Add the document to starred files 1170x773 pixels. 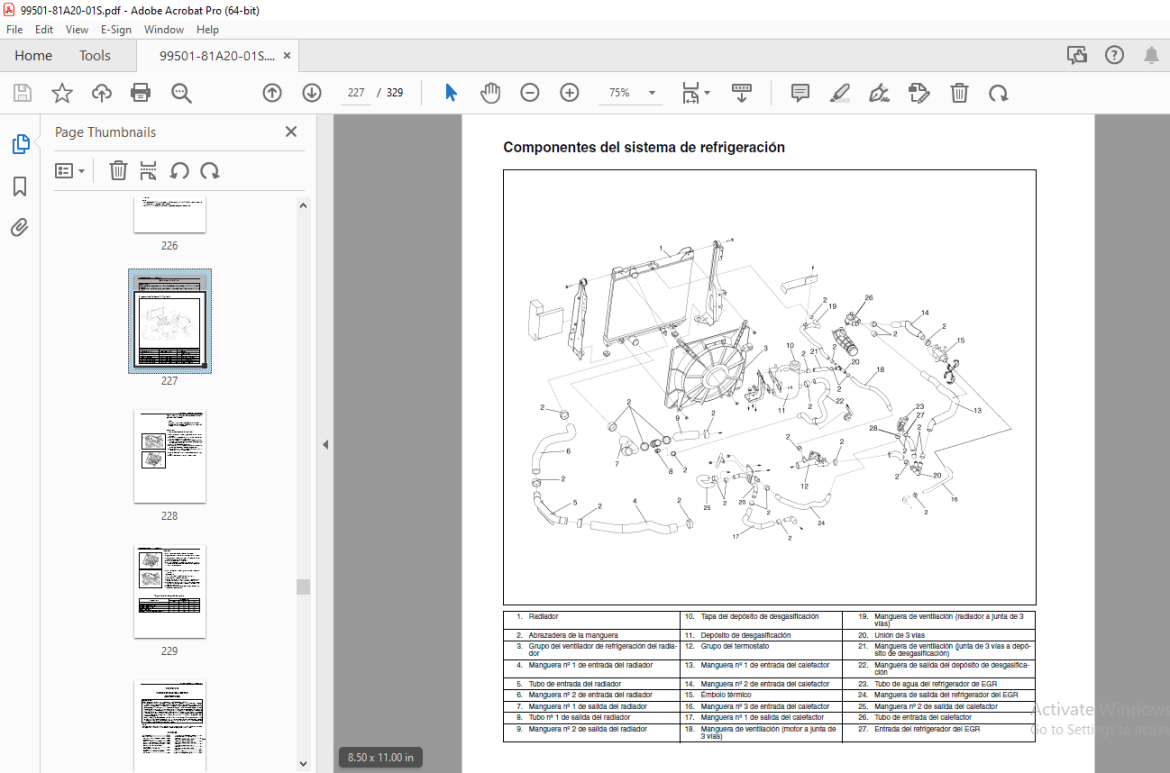[62, 93]
